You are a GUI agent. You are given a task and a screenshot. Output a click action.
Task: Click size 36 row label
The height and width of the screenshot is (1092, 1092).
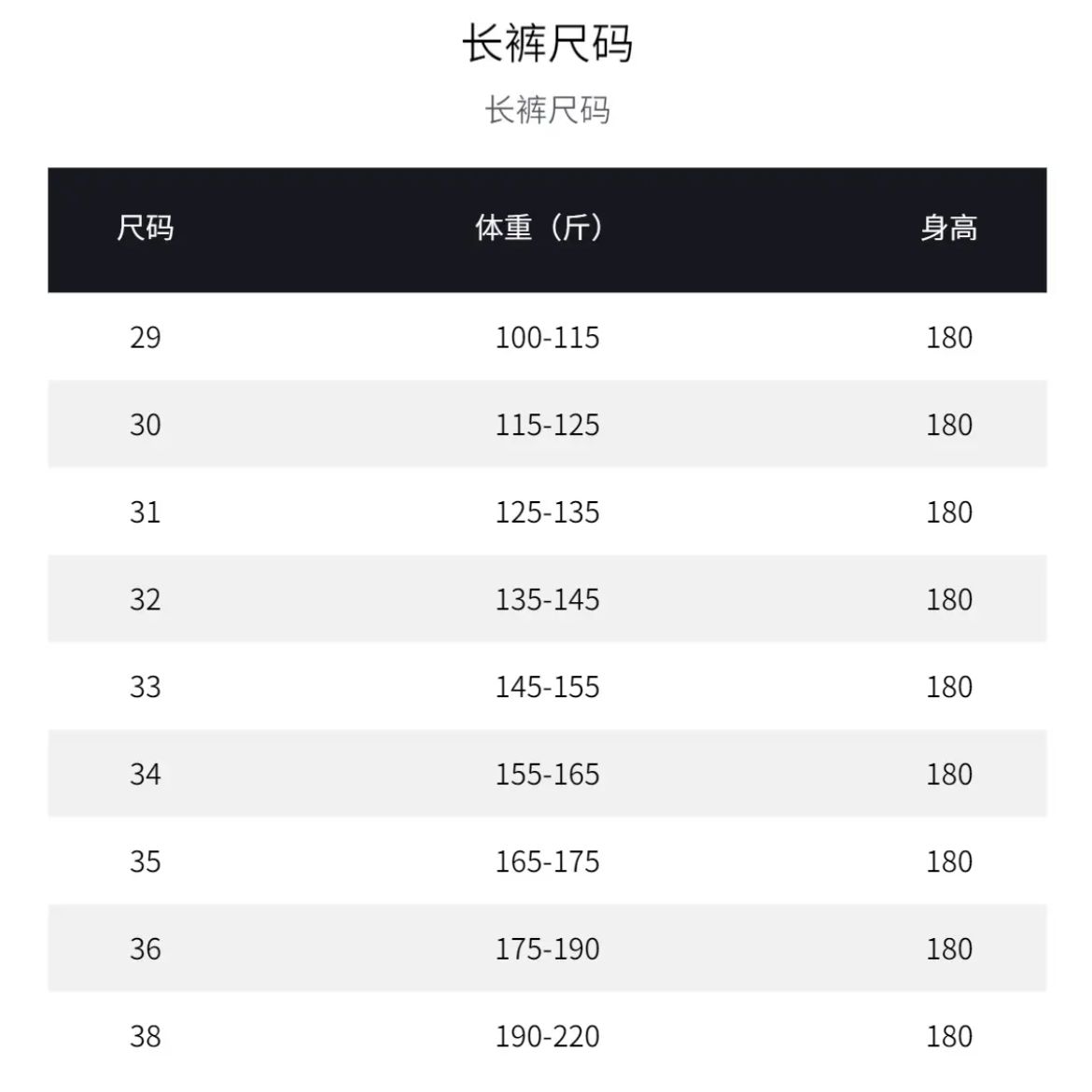[x=145, y=949]
